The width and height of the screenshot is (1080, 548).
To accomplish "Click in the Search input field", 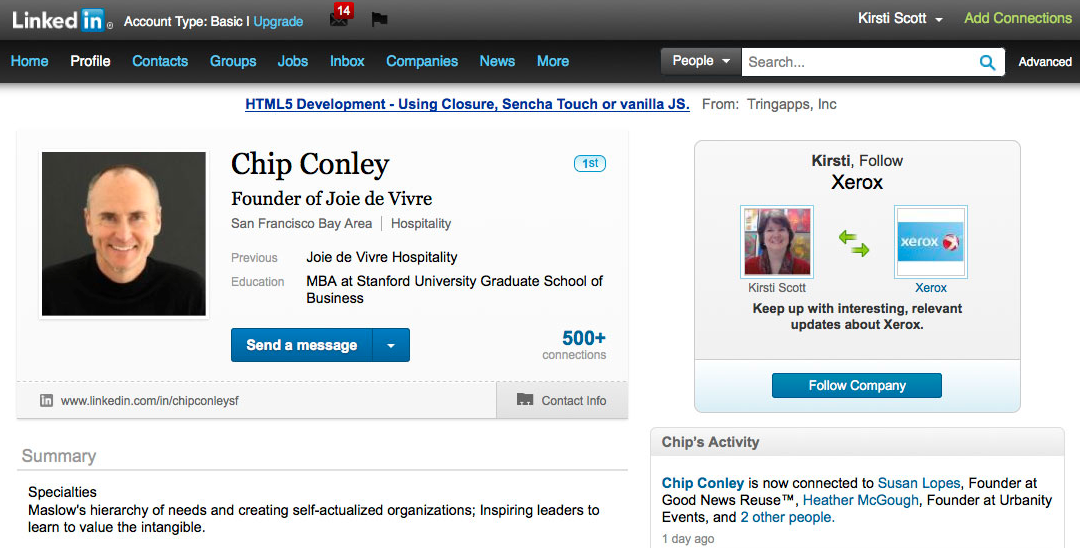I will pyautogui.click(x=860, y=62).
